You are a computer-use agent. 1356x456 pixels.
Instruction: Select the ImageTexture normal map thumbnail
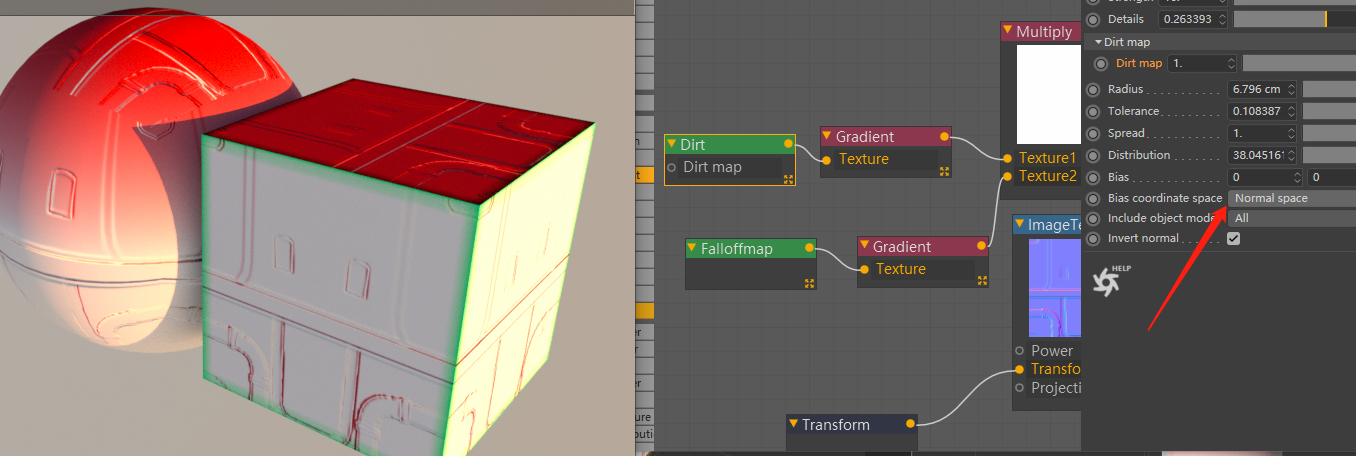click(x=1056, y=288)
